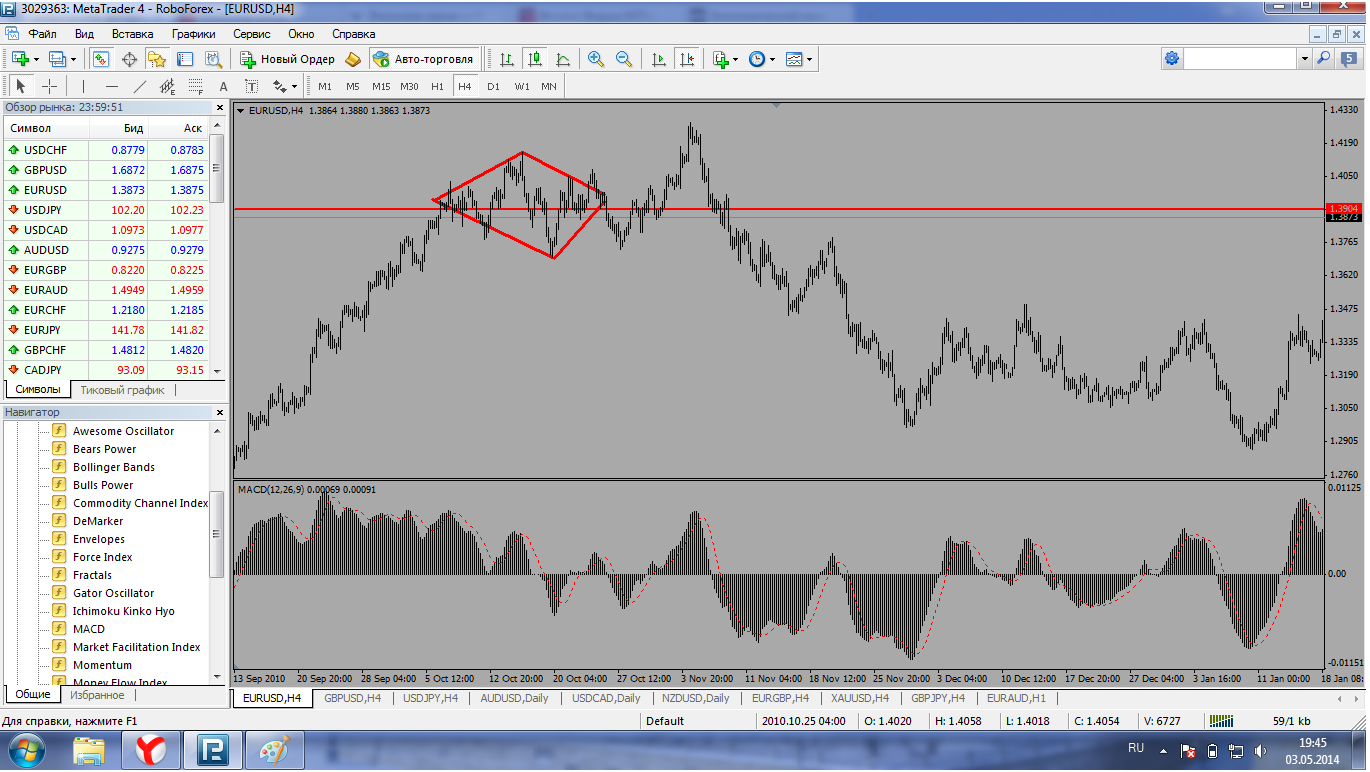The width and height of the screenshot is (1370, 772).
Task: Toggle chart auto scroll icon
Action: [658, 59]
